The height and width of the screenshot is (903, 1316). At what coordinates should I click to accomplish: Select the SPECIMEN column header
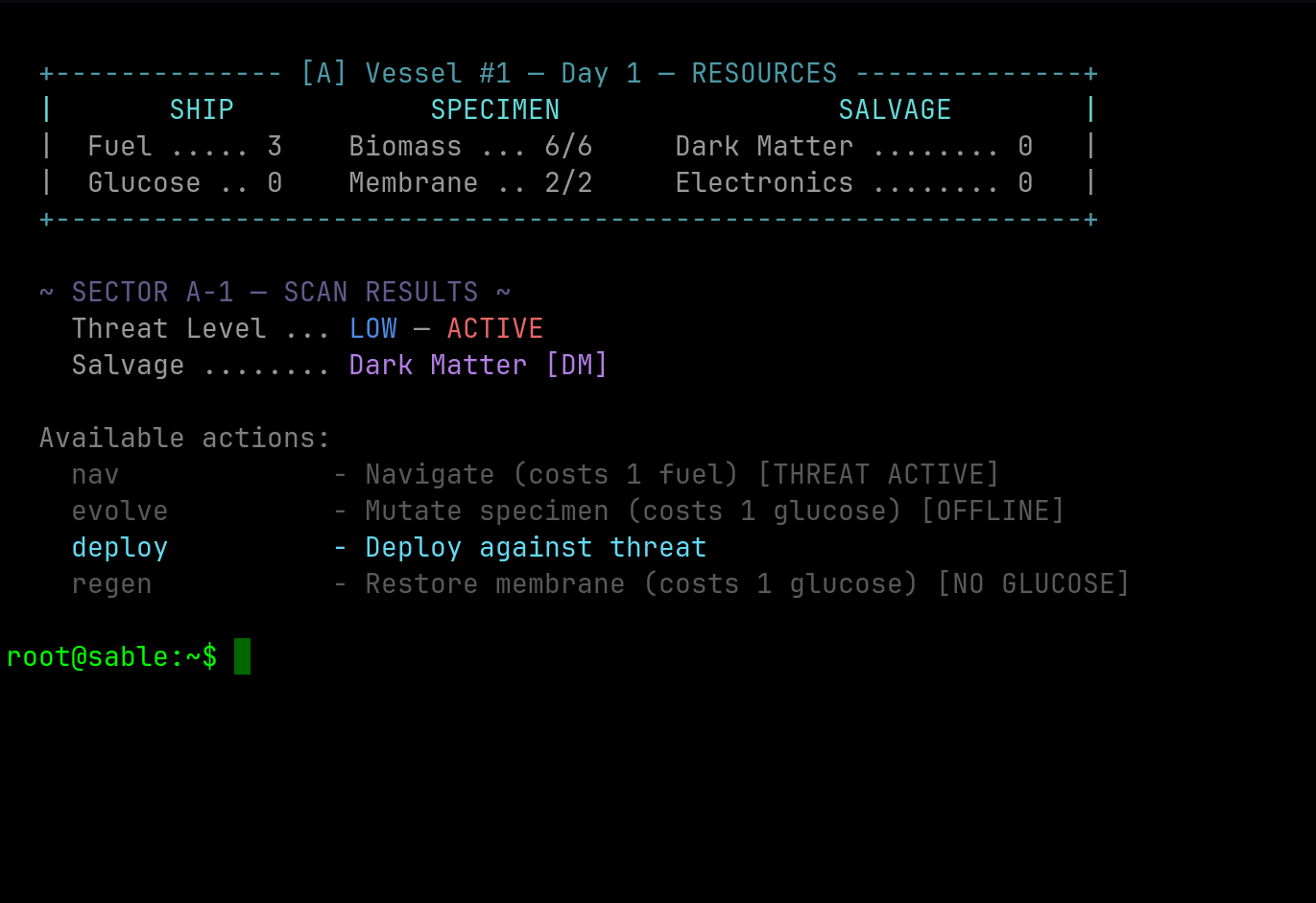pyautogui.click(x=494, y=110)
